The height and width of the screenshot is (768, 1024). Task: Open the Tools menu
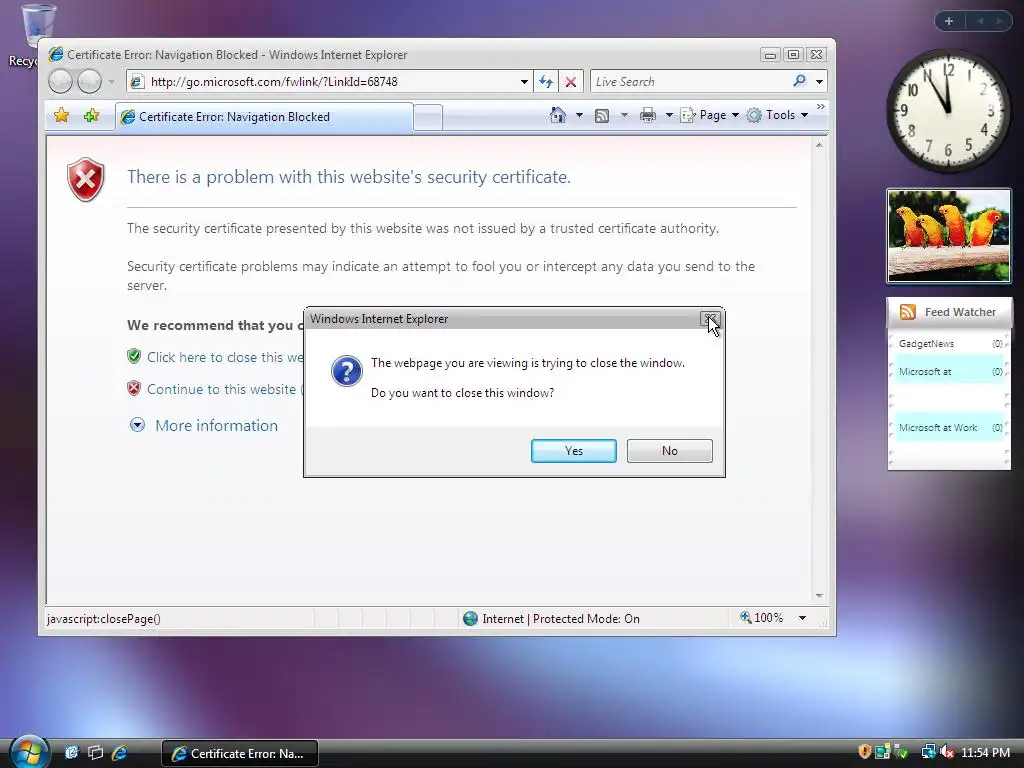(x=778, y=115)
